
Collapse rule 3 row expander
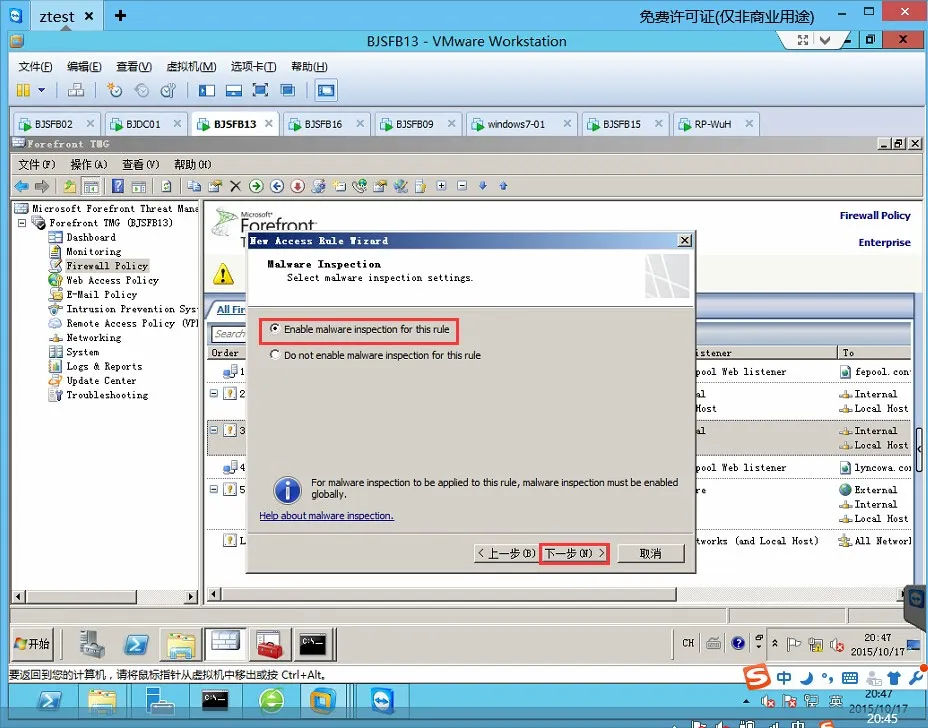(x=214, y=430)
